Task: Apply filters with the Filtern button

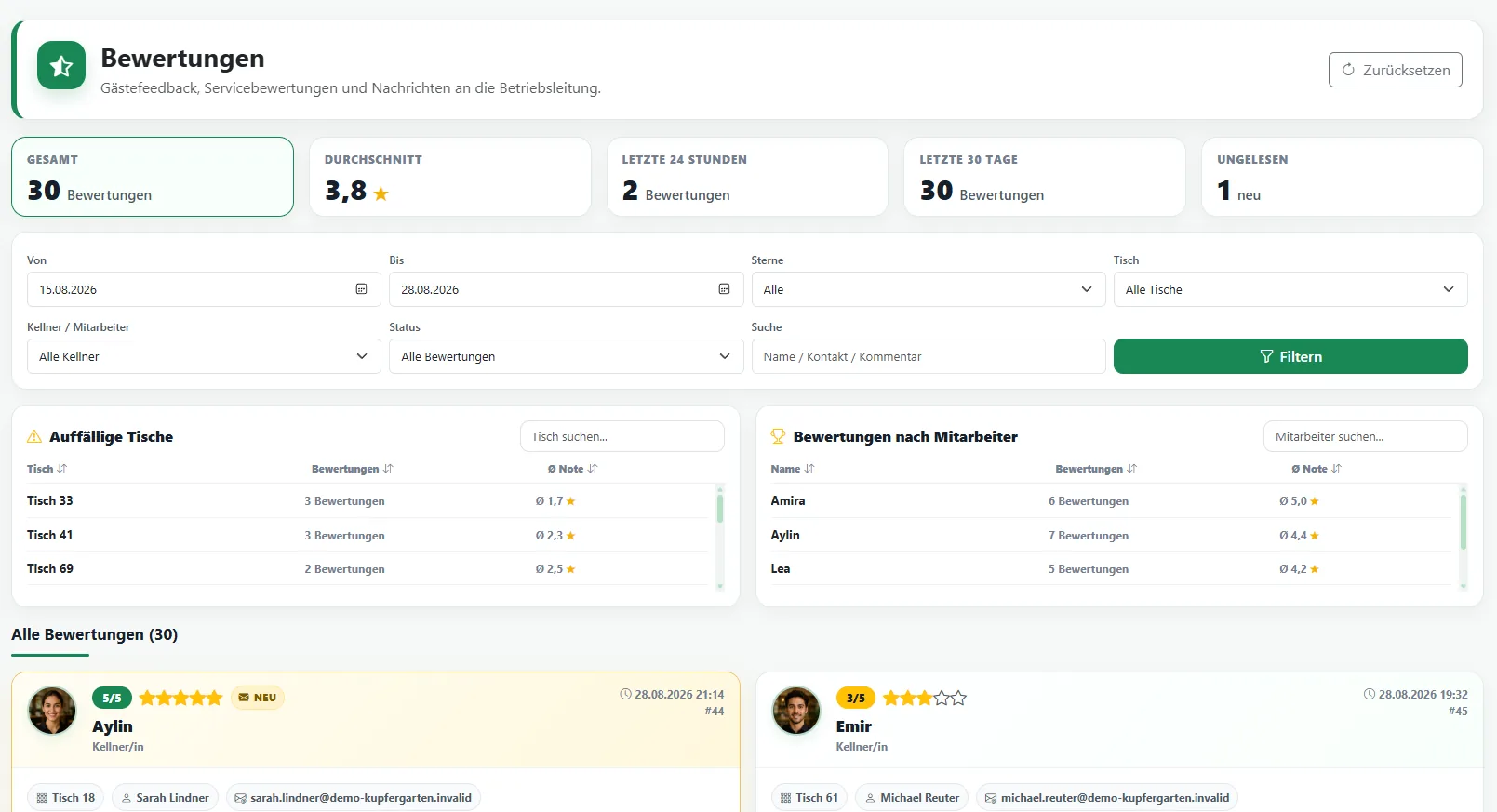Action: tap(1290, 356)
